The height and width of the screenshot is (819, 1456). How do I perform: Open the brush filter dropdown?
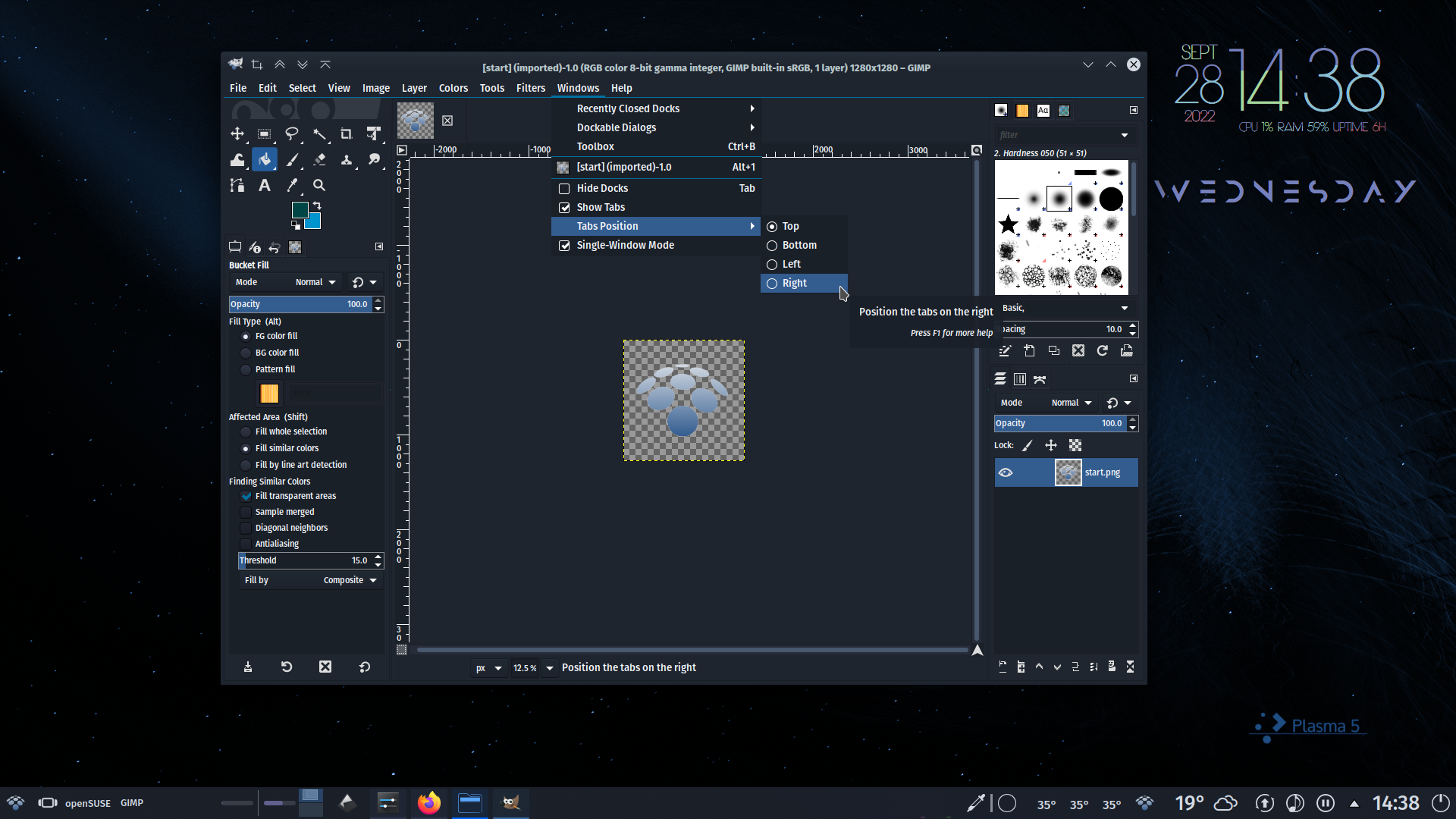[x=1125, y=136]
